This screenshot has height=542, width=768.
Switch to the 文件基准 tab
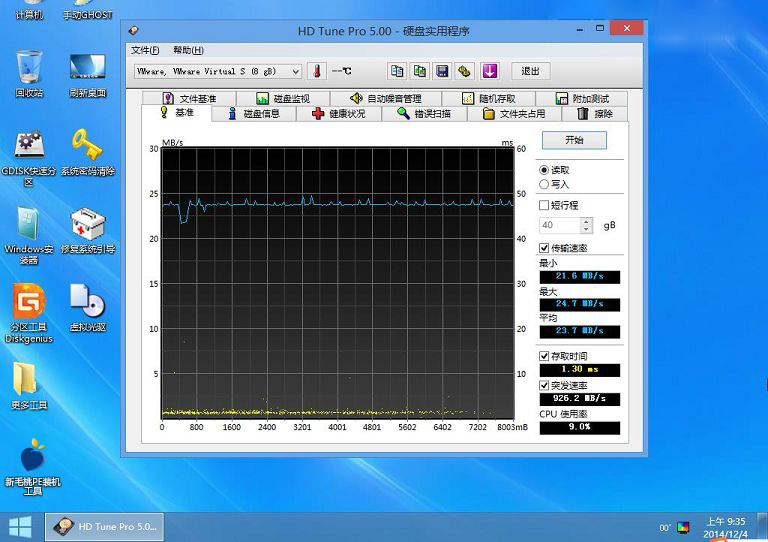(189, 98)
